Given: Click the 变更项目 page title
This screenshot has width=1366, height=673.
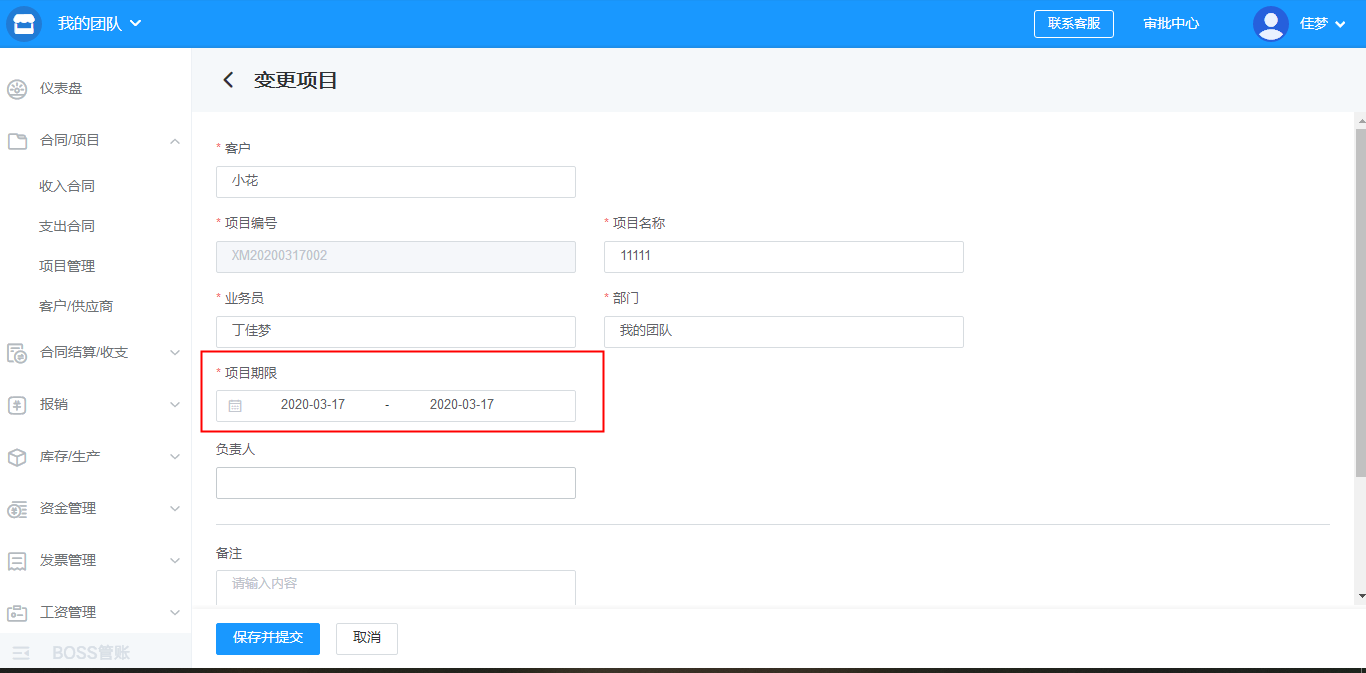Looking at the screenshot, I should 296,80.
